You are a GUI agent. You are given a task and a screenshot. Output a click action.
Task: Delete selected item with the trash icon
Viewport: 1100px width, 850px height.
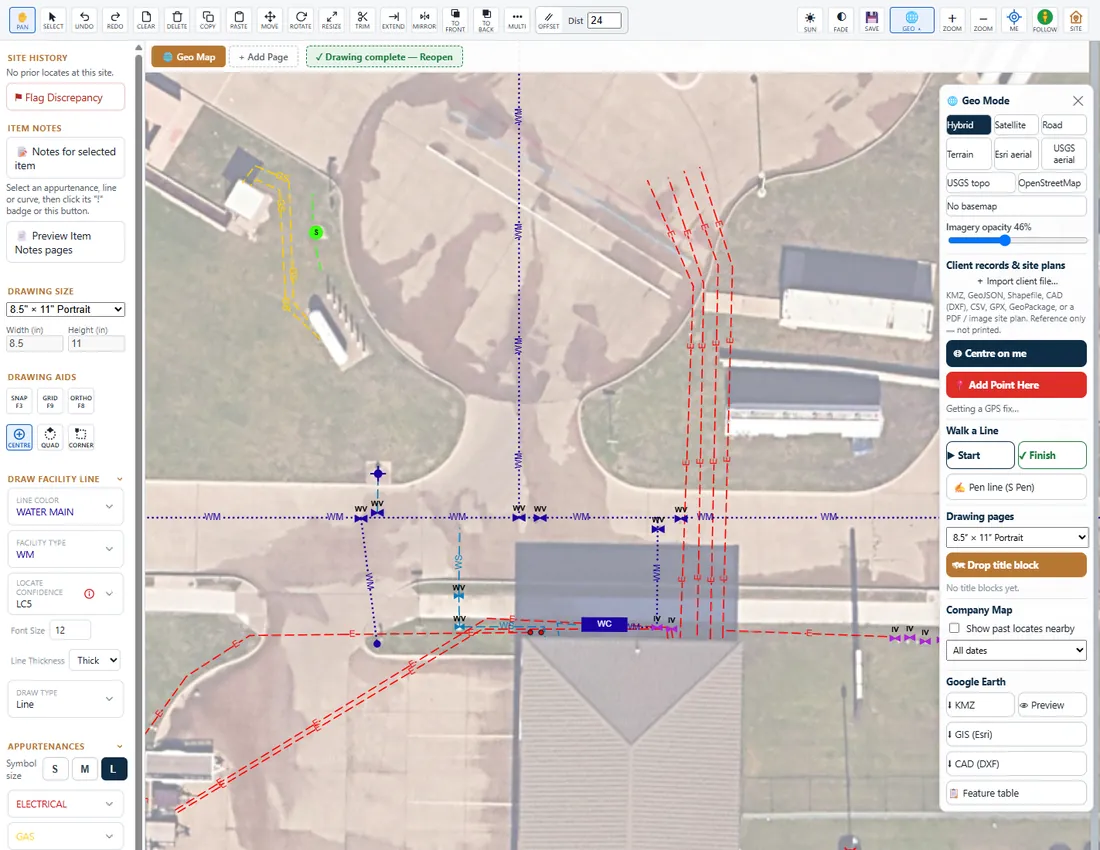tap(177, 20)
